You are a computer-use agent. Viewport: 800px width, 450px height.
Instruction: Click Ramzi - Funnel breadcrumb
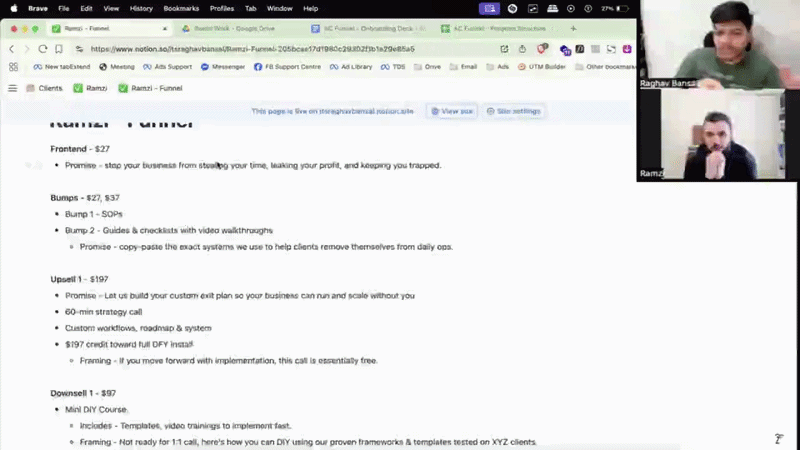click(x=151, y=88)
